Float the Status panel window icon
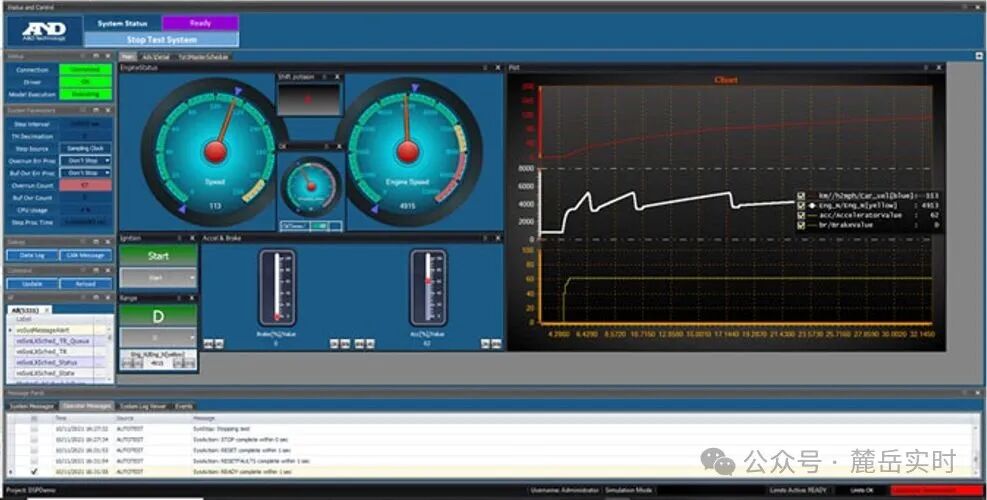Screen dimensions: 987x500 pyautogui.click(x=96, y=56)
